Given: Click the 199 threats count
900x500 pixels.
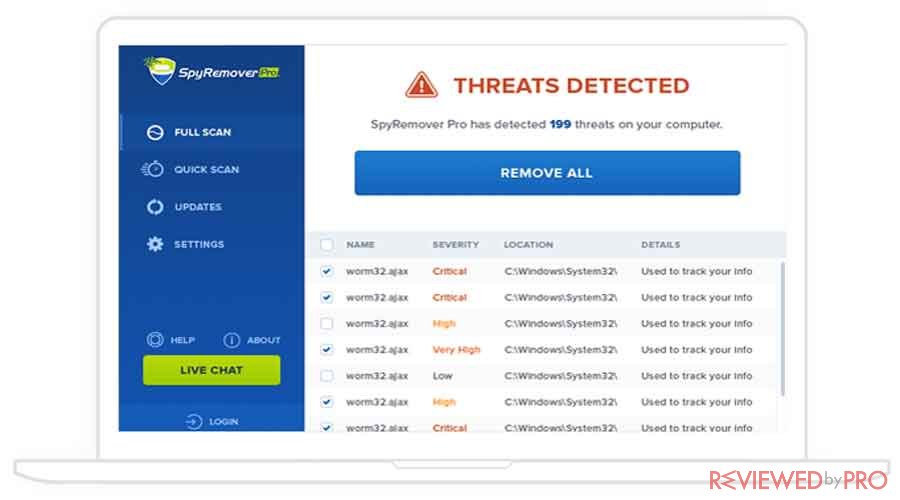Looking at the screenshot, I should point(560,125).
